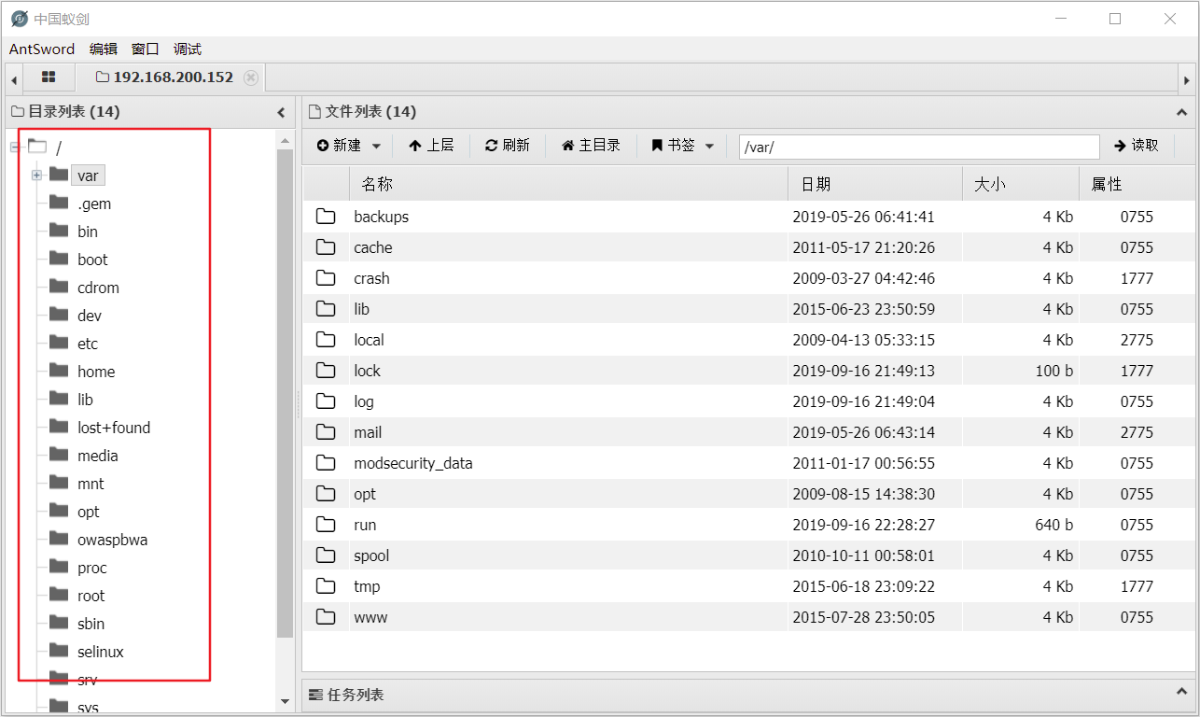Click the run folder icon in file list
Viewport: 1200px width, 717px height.
point(325,524)
